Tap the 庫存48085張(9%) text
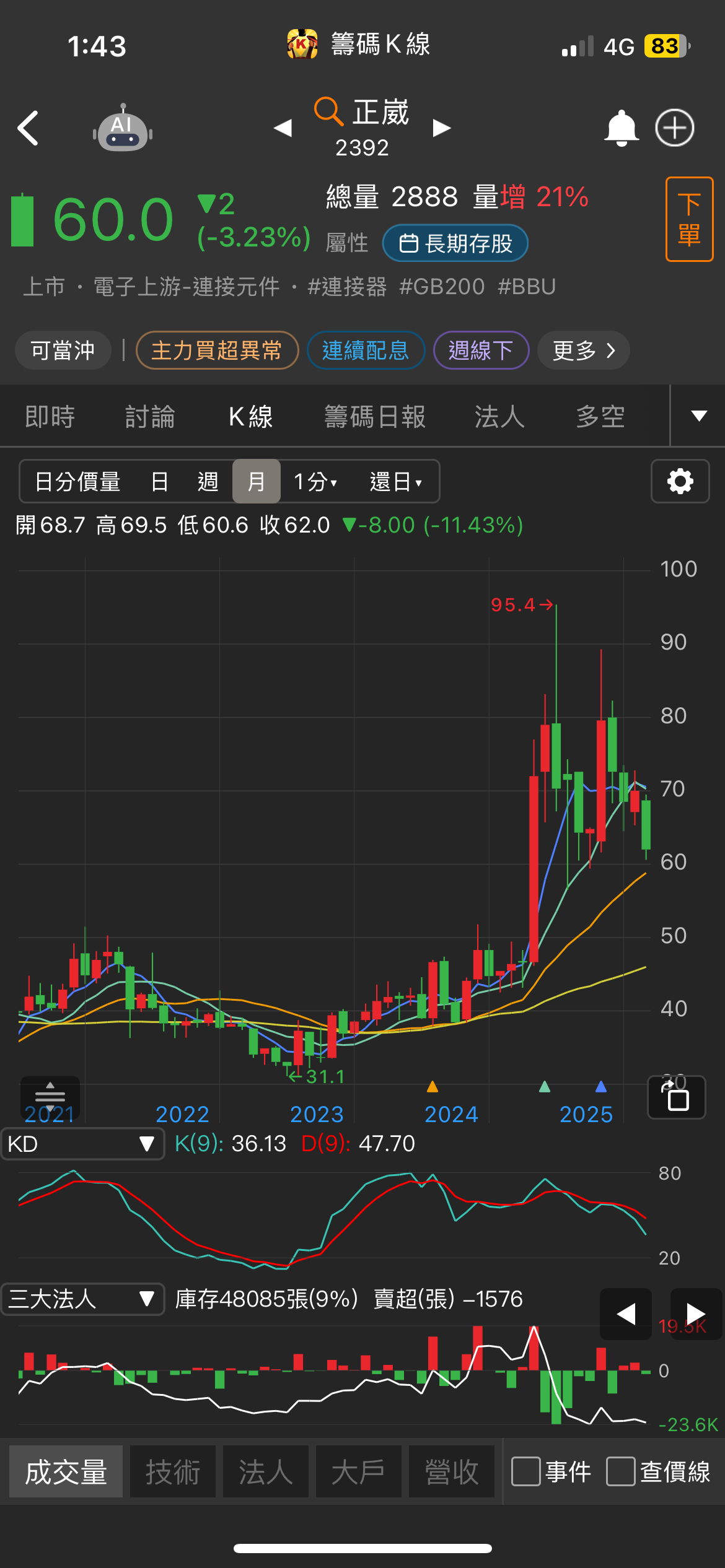 pos(266,1299)
